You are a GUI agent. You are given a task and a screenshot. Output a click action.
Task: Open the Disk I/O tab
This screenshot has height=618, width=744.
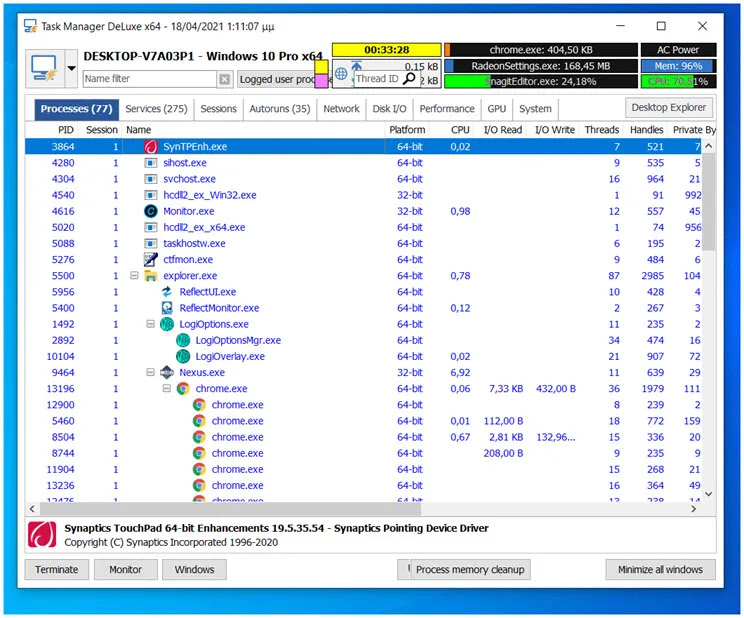coord(389,109)
